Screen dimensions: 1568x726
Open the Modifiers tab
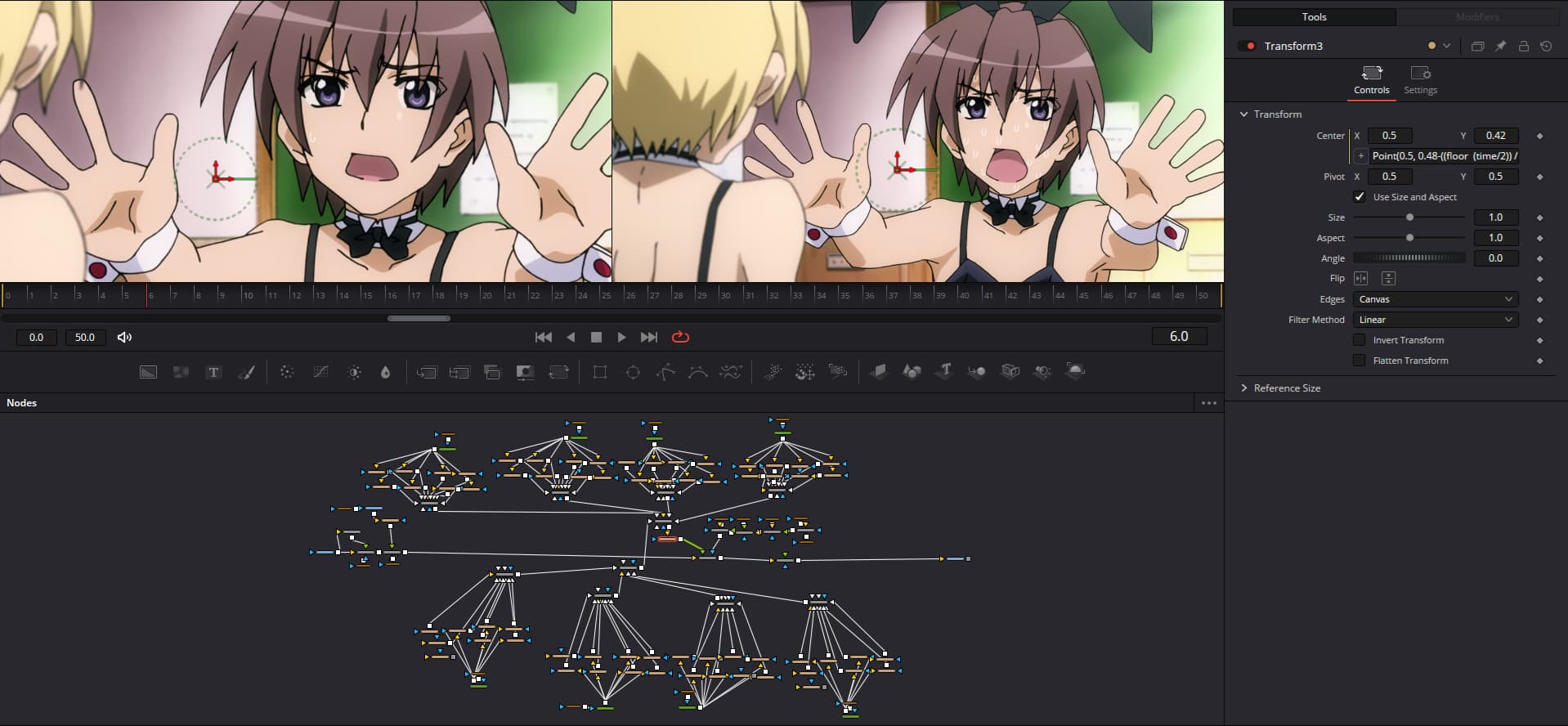pos(1477,17)
